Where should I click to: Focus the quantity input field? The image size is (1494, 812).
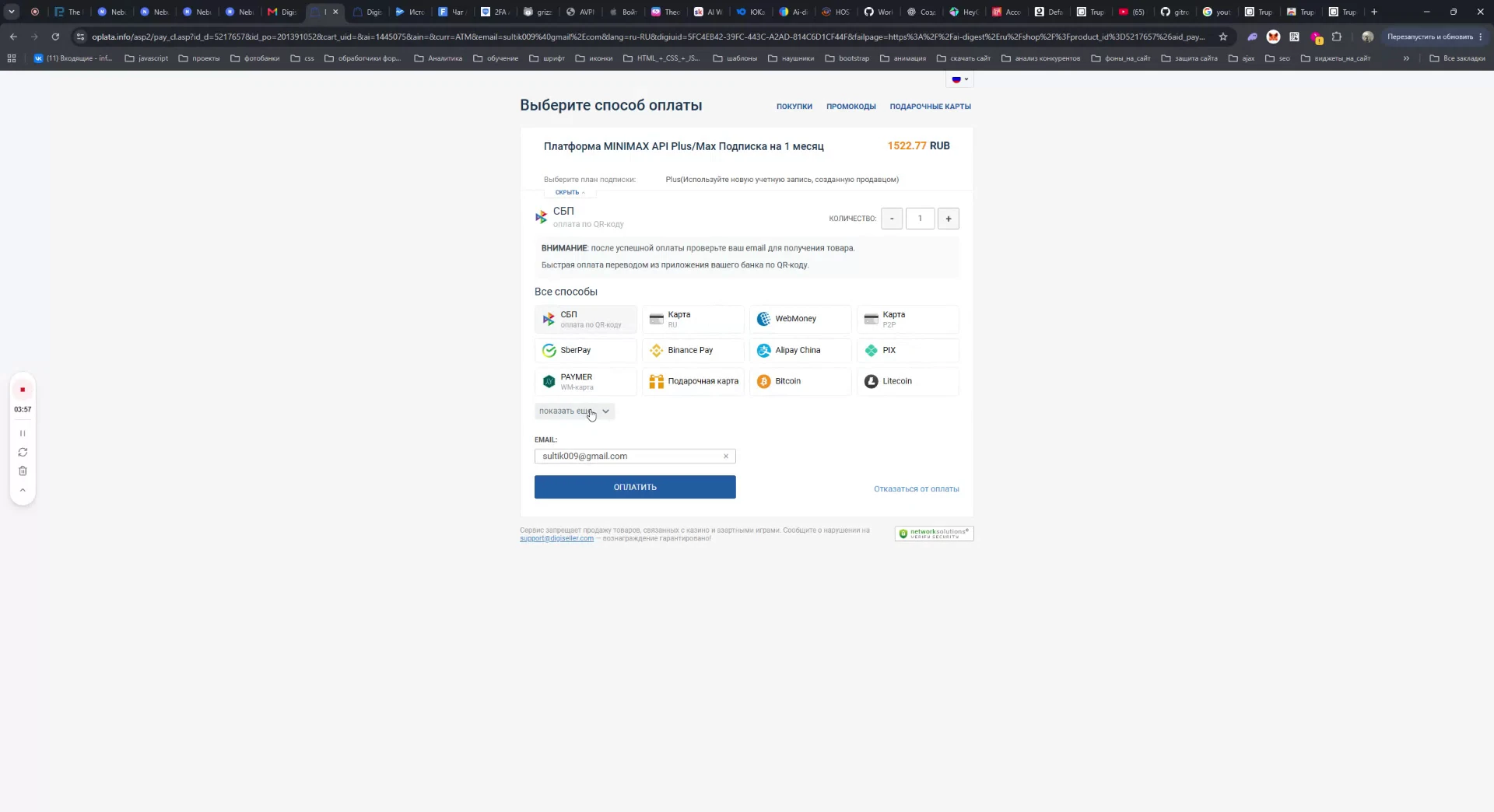click(x=920, y=219)
